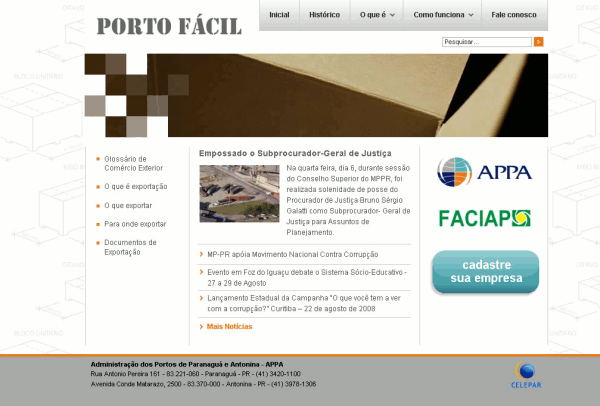Open the Fale conosco menu item
Screen dimensions: 600x406
[512, 15]
